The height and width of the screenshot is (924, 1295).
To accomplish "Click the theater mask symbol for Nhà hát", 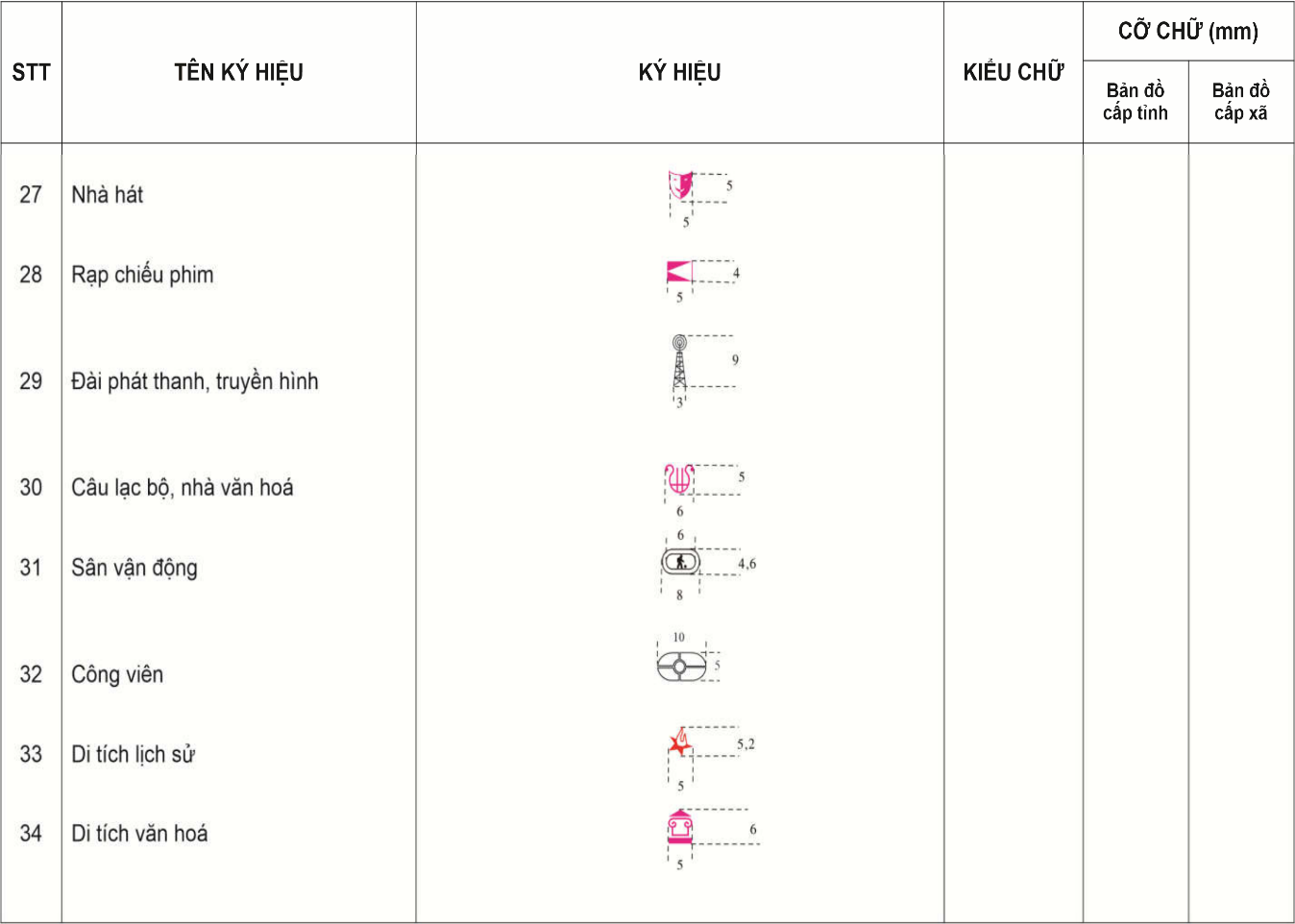I will [x=680, y=185].
